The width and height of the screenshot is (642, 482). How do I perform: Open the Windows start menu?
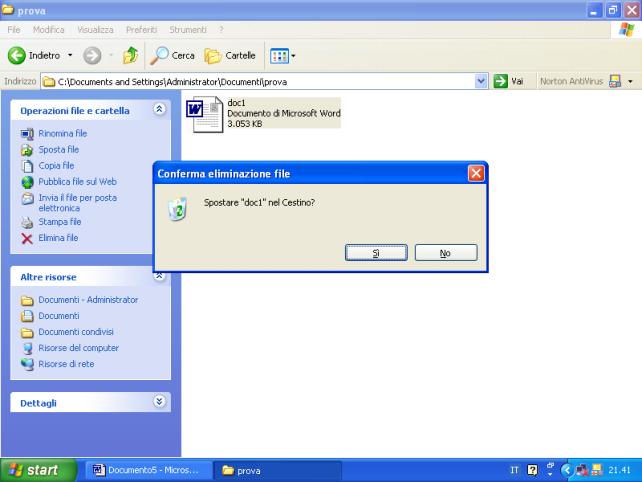coord(39,470)
